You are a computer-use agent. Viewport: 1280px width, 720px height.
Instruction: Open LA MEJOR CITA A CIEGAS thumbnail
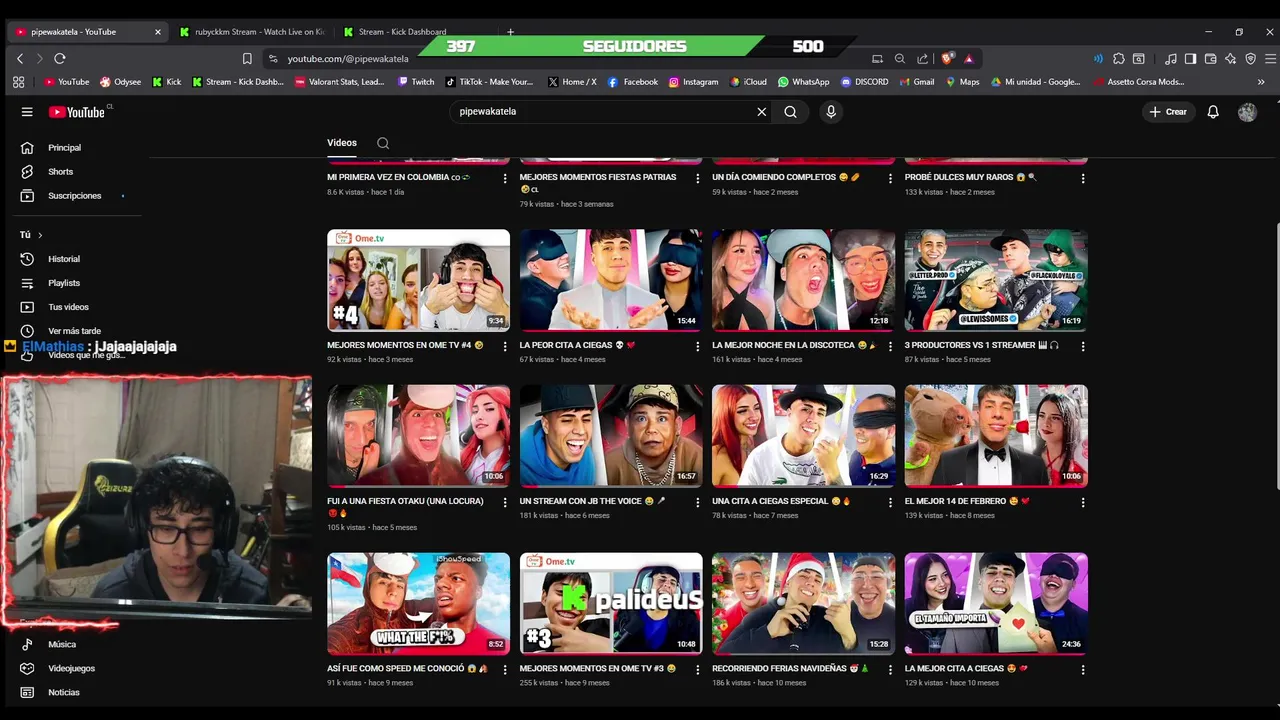[x=996, y=604]
